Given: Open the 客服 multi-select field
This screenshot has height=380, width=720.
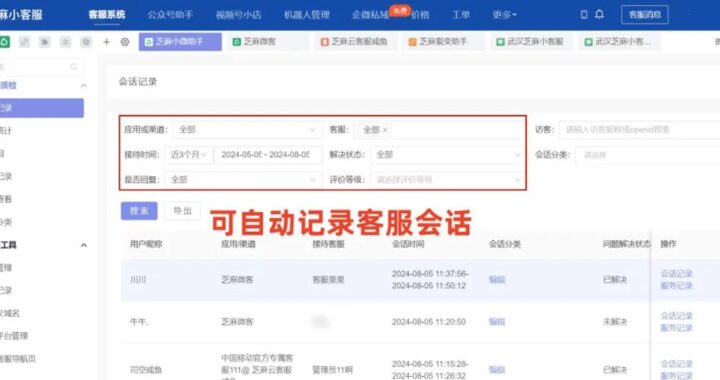Looking at the screenshot, I should 438,130.
